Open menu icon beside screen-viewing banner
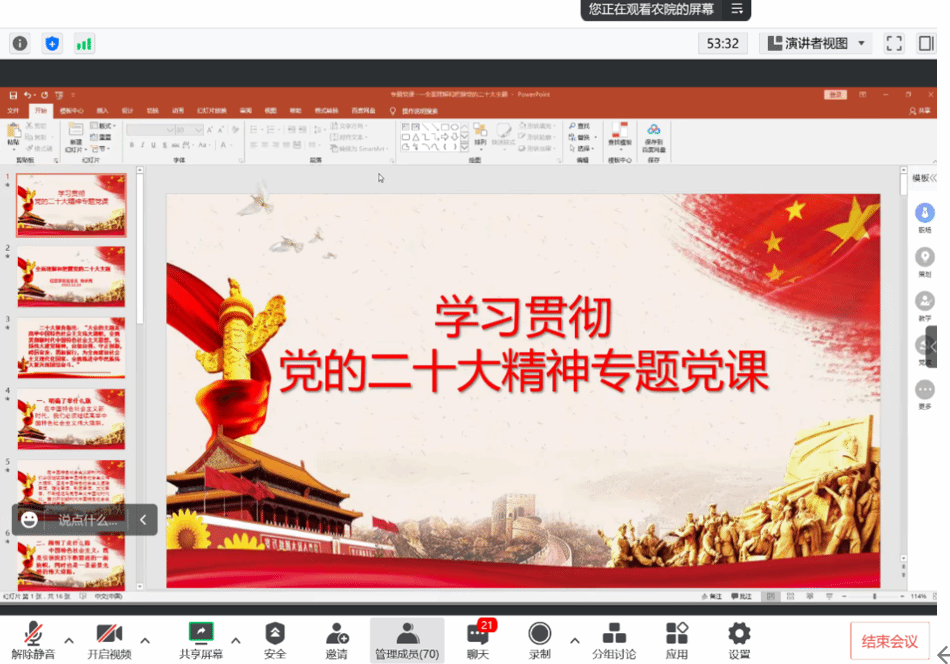The height and width of the screenshot is (664, 950). (x=737, y=9)
